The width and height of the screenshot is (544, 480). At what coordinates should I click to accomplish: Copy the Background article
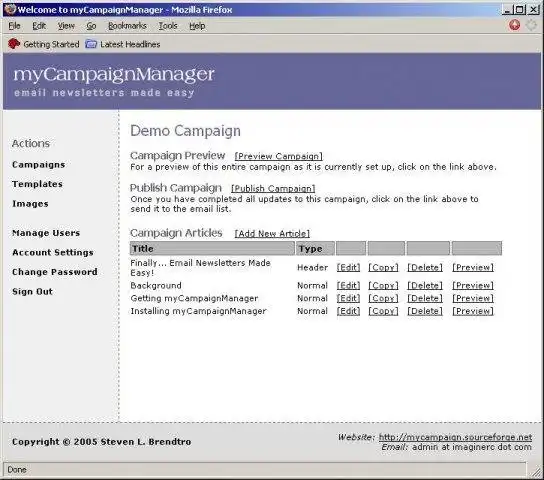(383, 285)
